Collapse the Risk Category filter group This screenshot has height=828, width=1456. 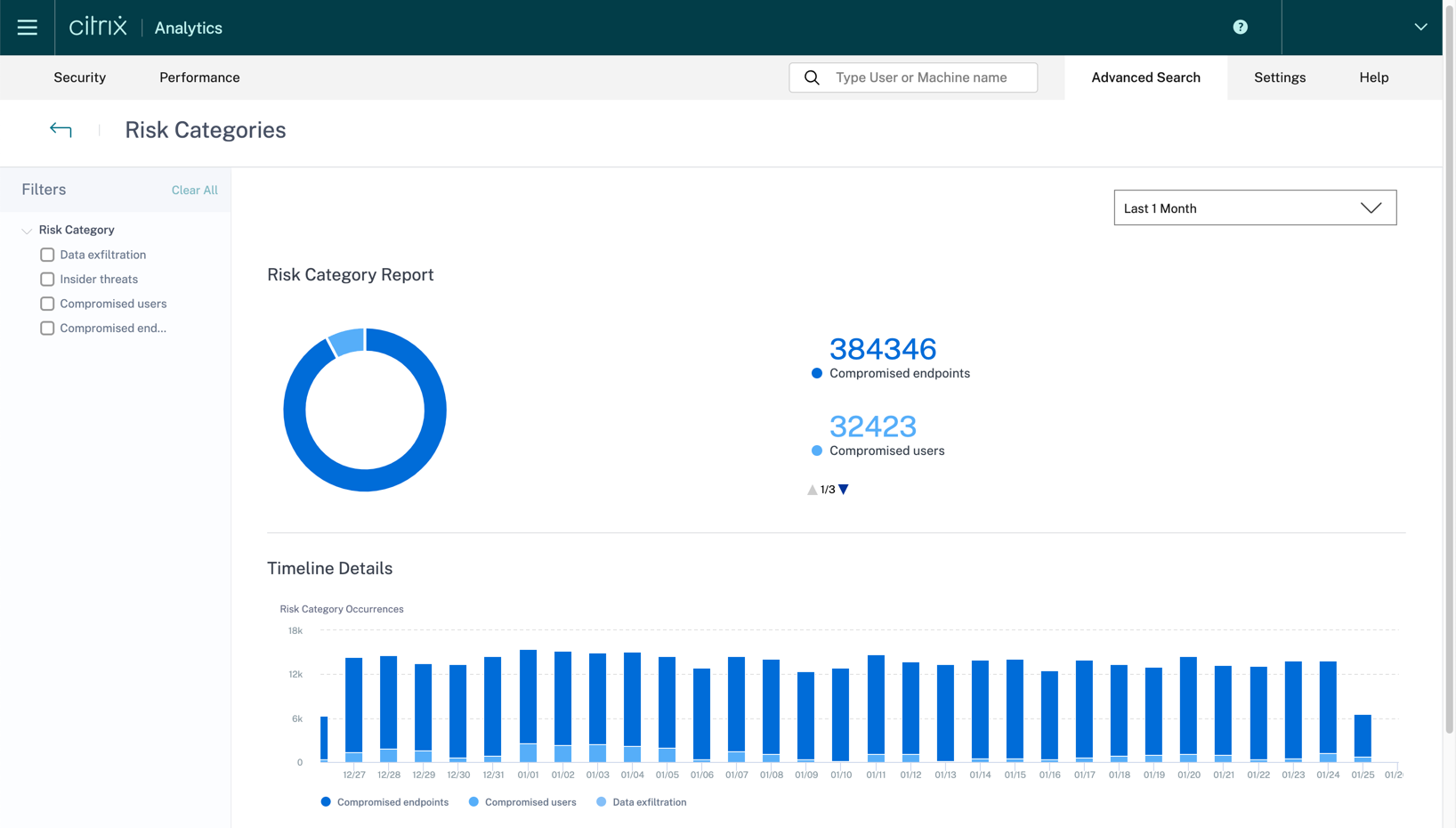pos(27,231)
